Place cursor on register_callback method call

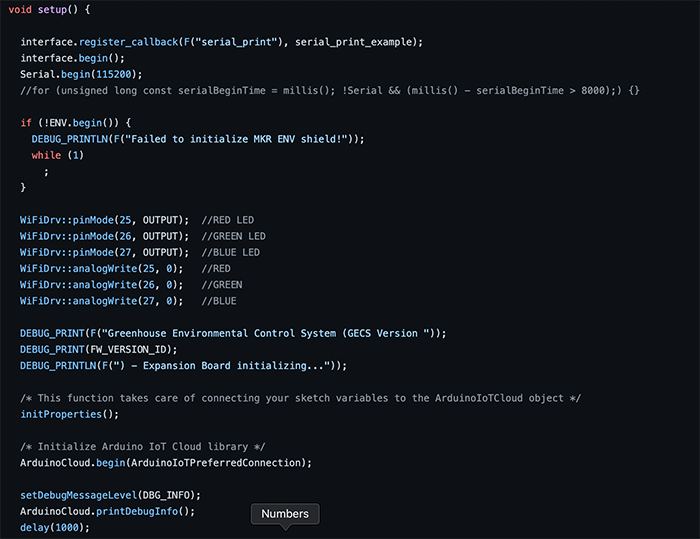pyautogui.click(x=129, y=42)
